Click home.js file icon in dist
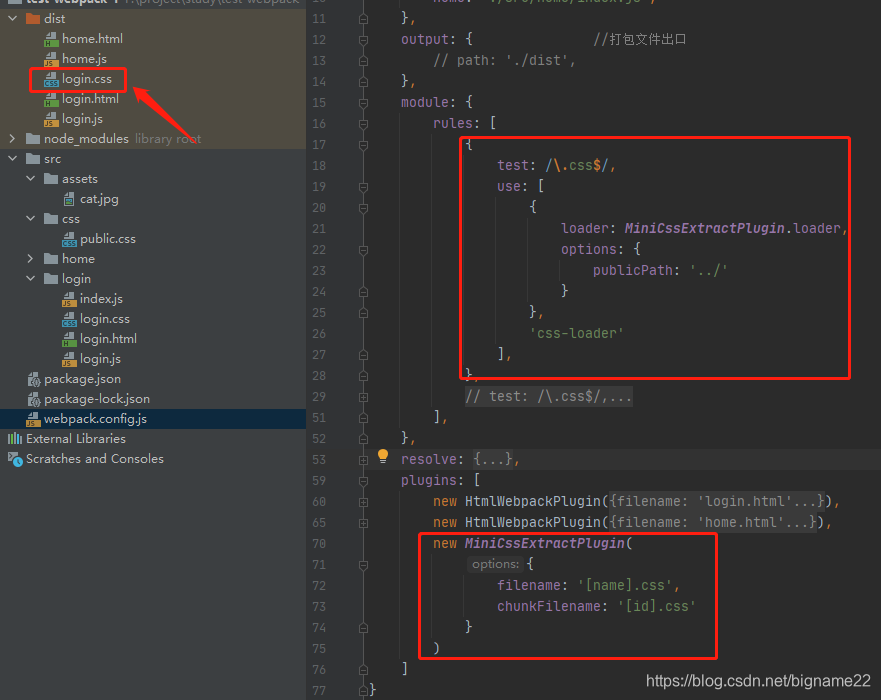Screen dimensions: 881x700 click(51, 59)
